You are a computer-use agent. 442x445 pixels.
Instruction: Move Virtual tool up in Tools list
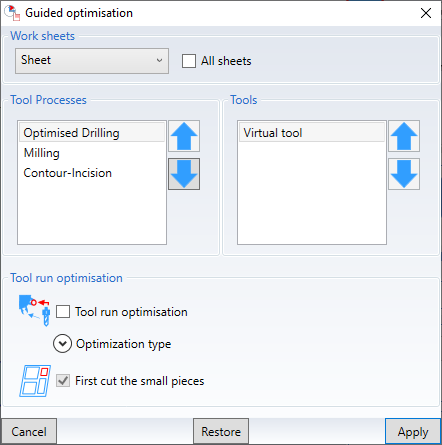tap(404, 136)
